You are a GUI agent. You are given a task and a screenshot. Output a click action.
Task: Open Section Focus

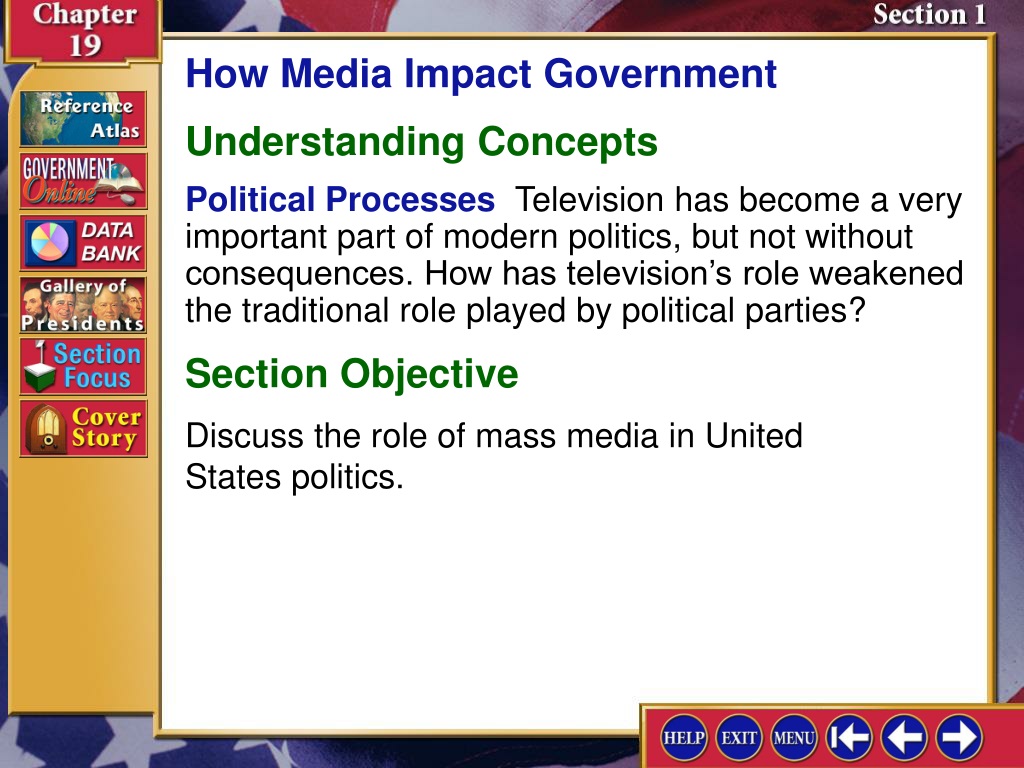pos(83,366)
